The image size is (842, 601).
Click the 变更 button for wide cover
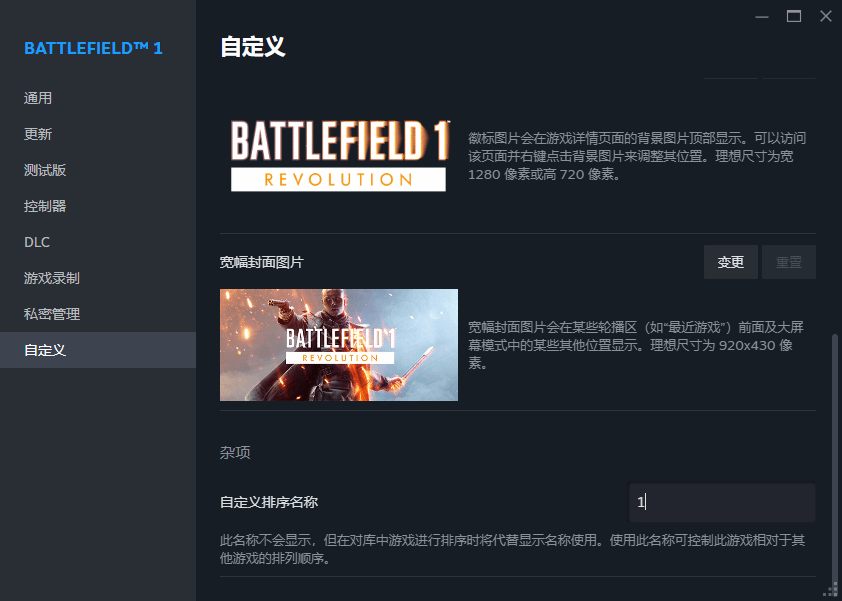coord(730,262)
